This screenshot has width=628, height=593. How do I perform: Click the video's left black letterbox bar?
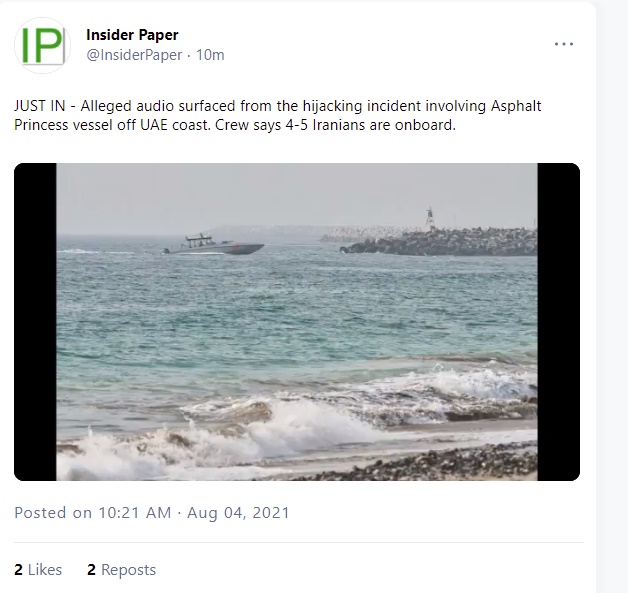[35, 322]
